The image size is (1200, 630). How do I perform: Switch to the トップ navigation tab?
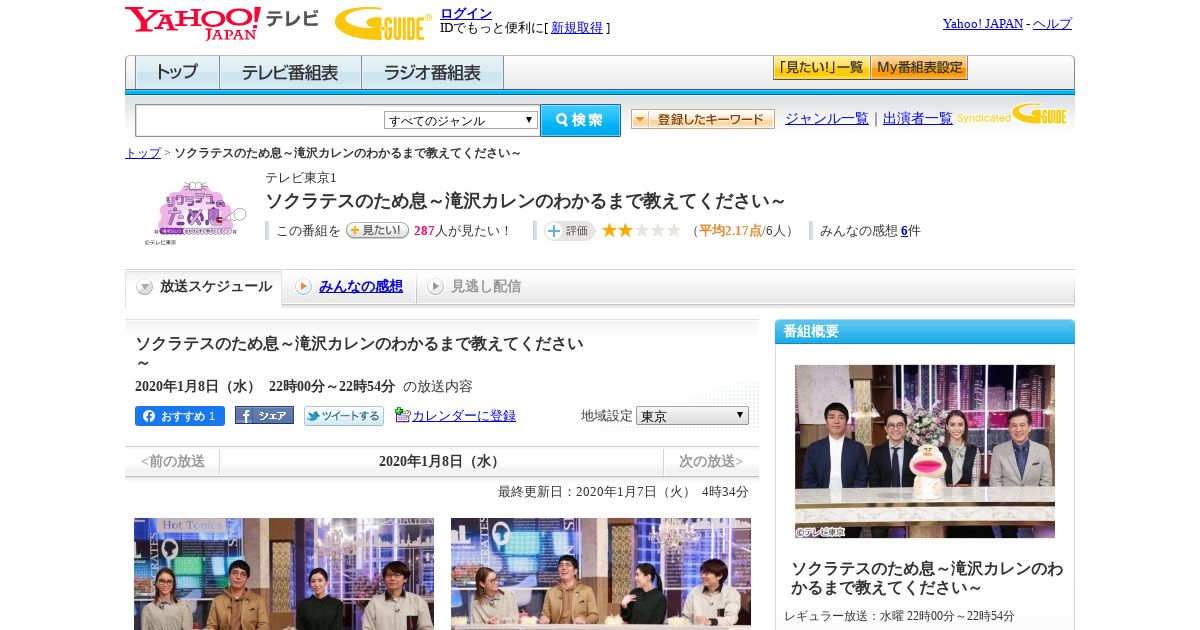(x=177, y=73)
